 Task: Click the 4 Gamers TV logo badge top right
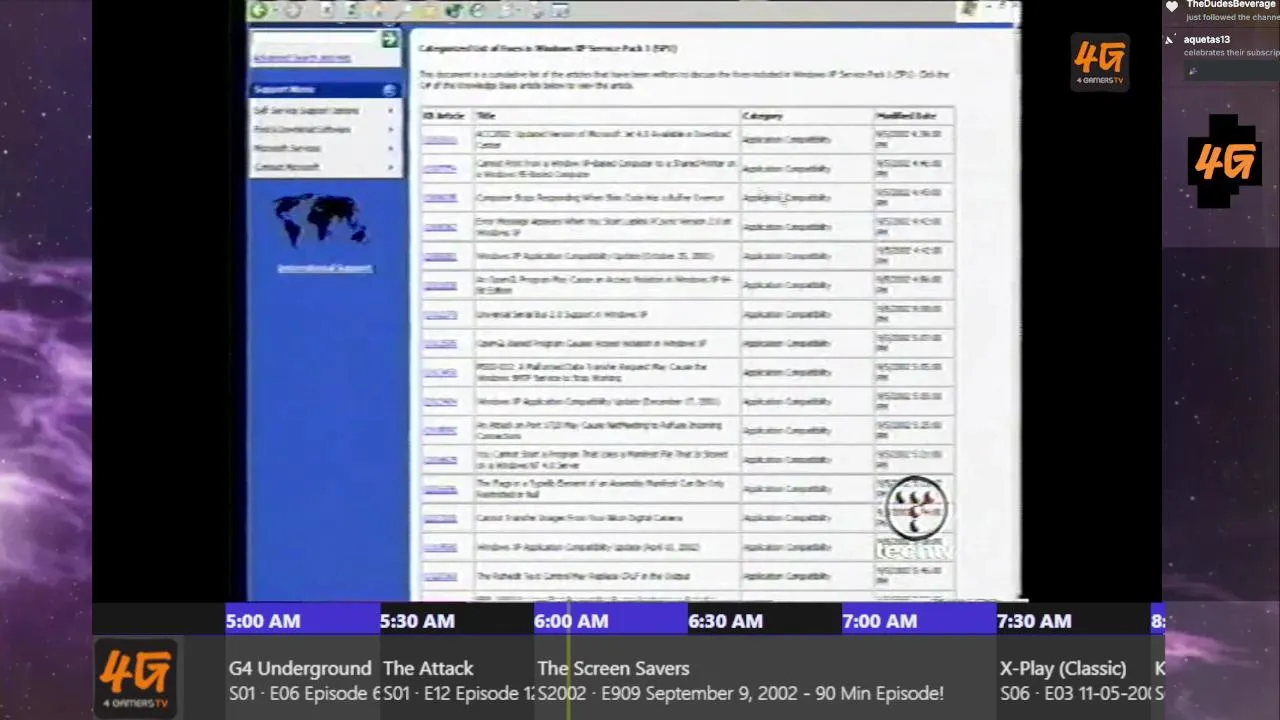point(1100,62)
